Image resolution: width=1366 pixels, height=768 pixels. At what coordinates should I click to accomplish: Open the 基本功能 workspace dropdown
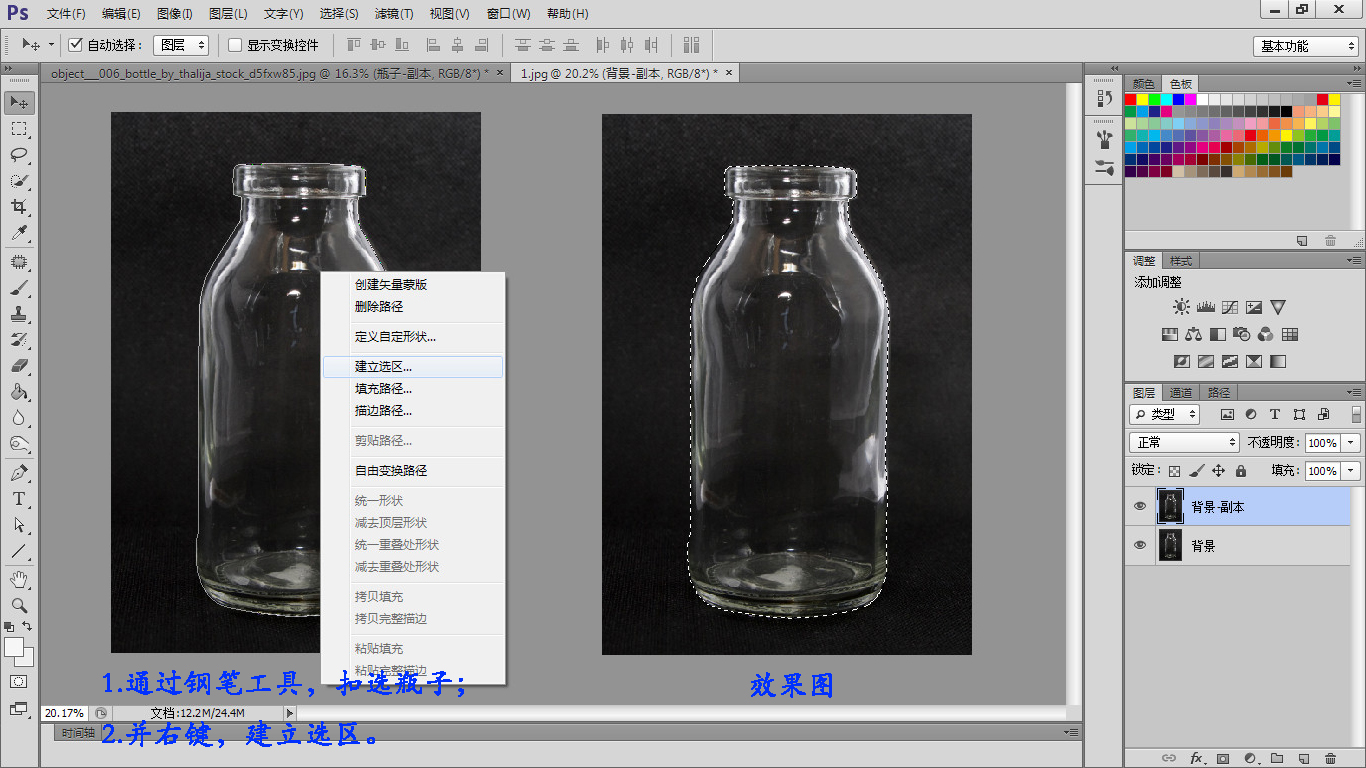[1306, 46]
